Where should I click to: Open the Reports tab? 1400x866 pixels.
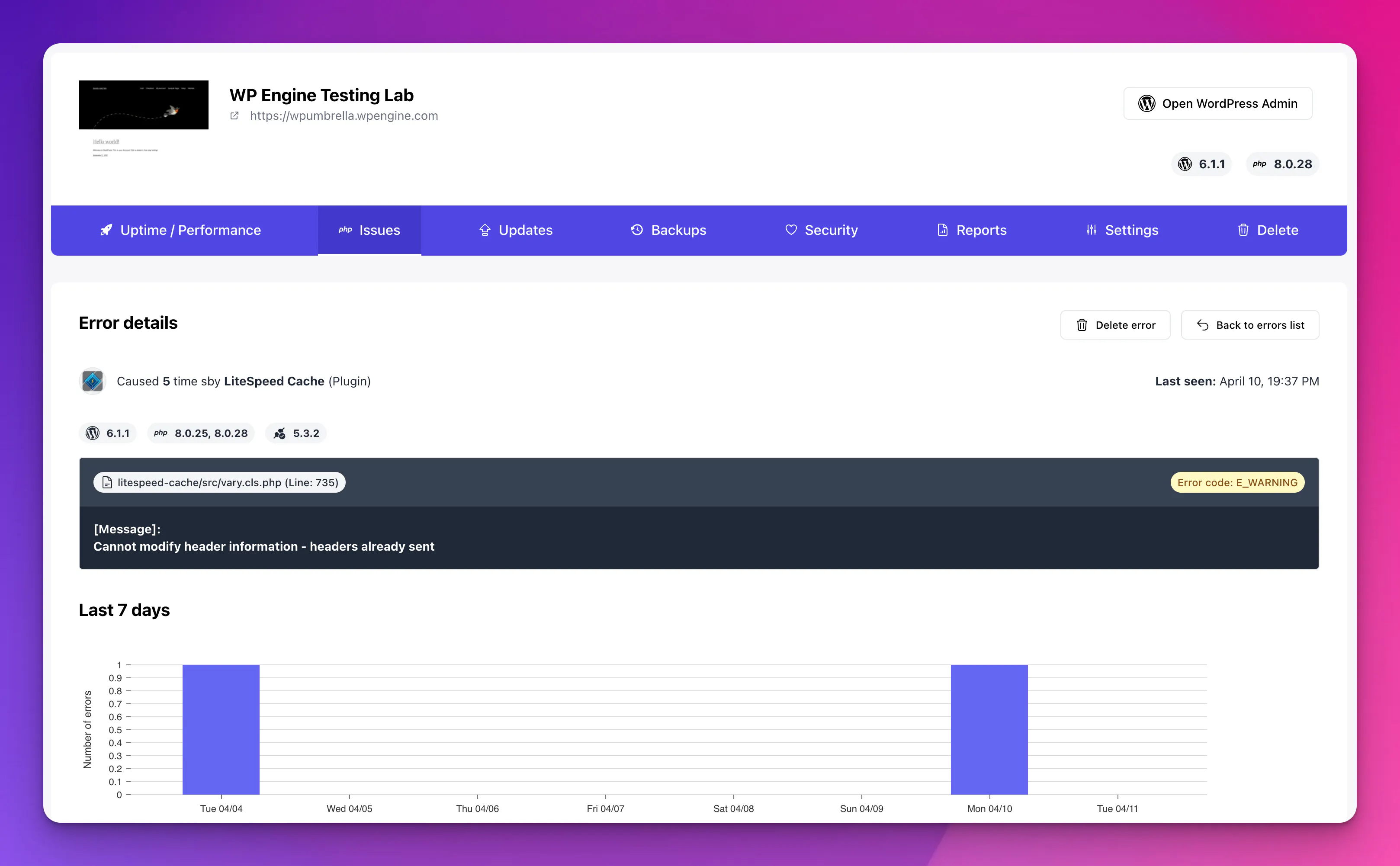(x=972, y=230)
